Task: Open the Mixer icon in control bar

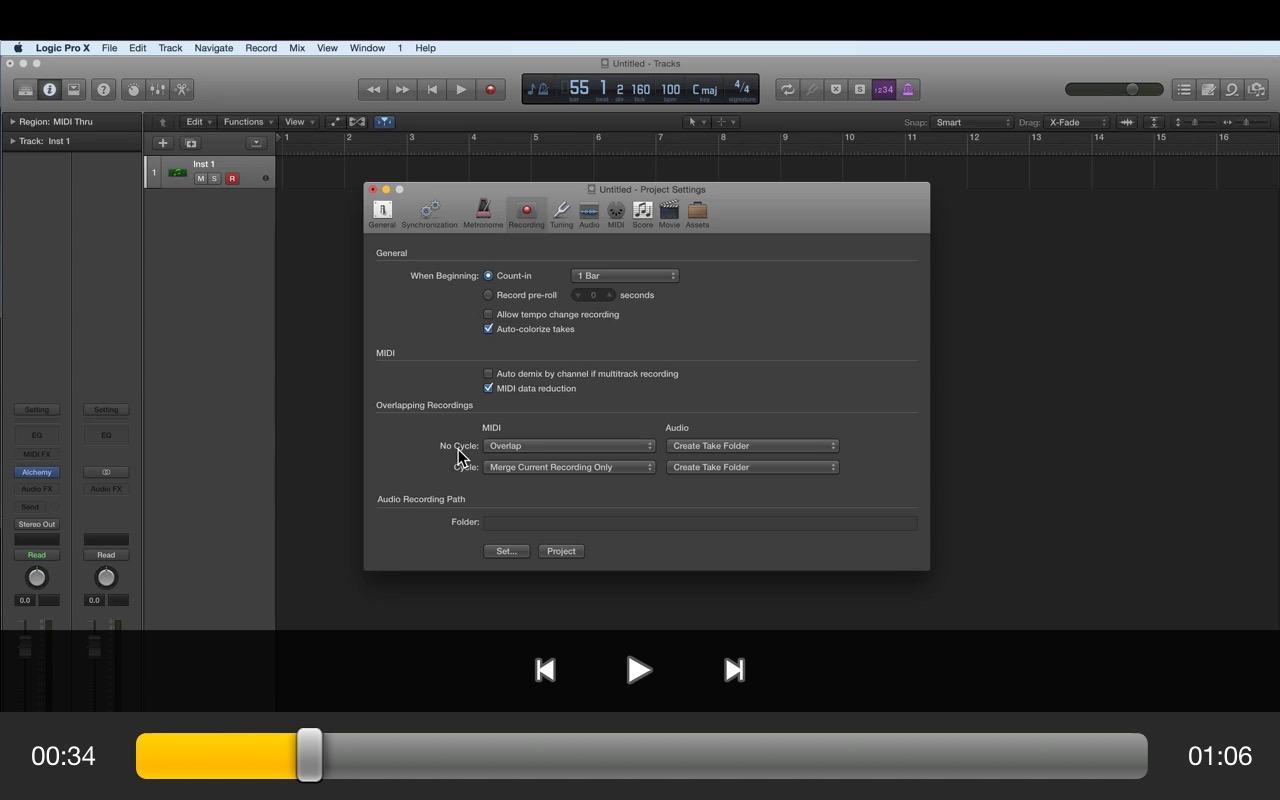Action: click(158, 90)
